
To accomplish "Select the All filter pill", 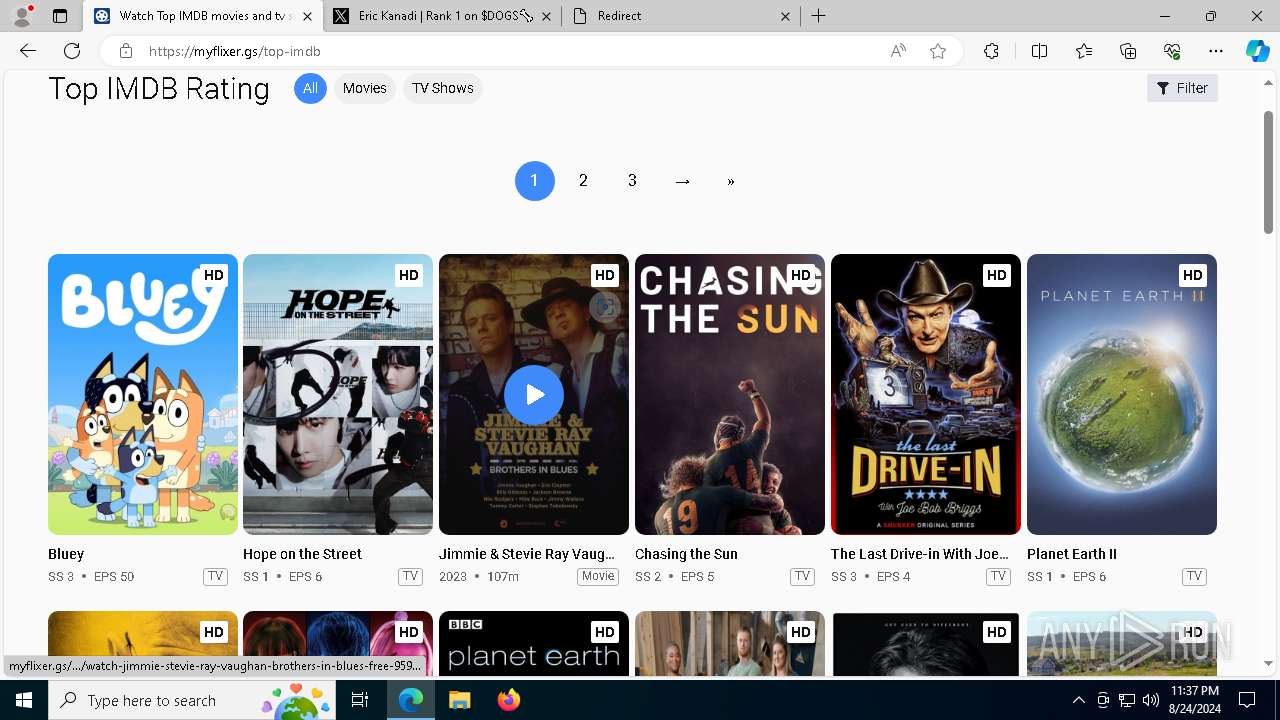I will 310,88.
